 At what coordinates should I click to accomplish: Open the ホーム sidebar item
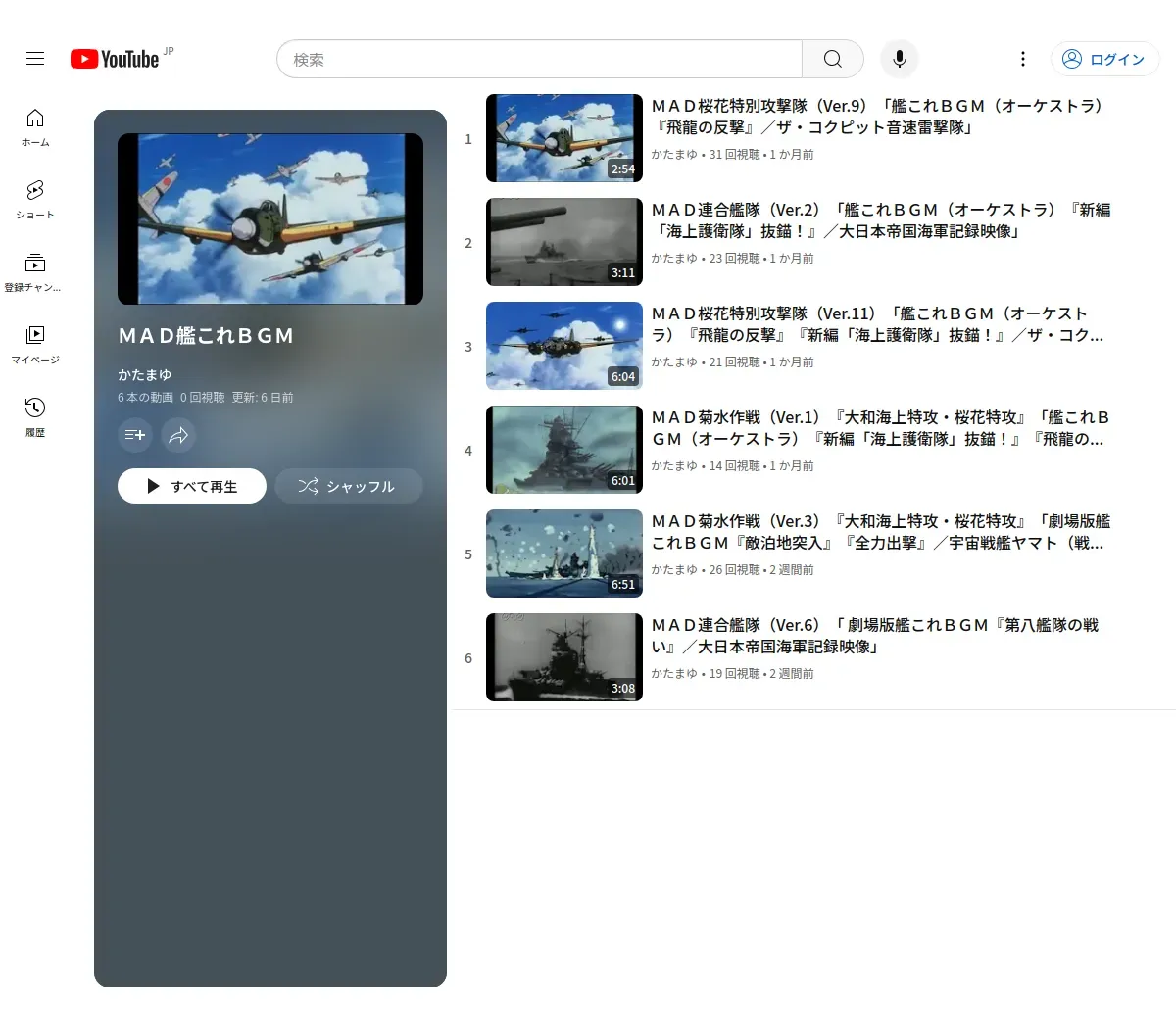coord(35,127)
